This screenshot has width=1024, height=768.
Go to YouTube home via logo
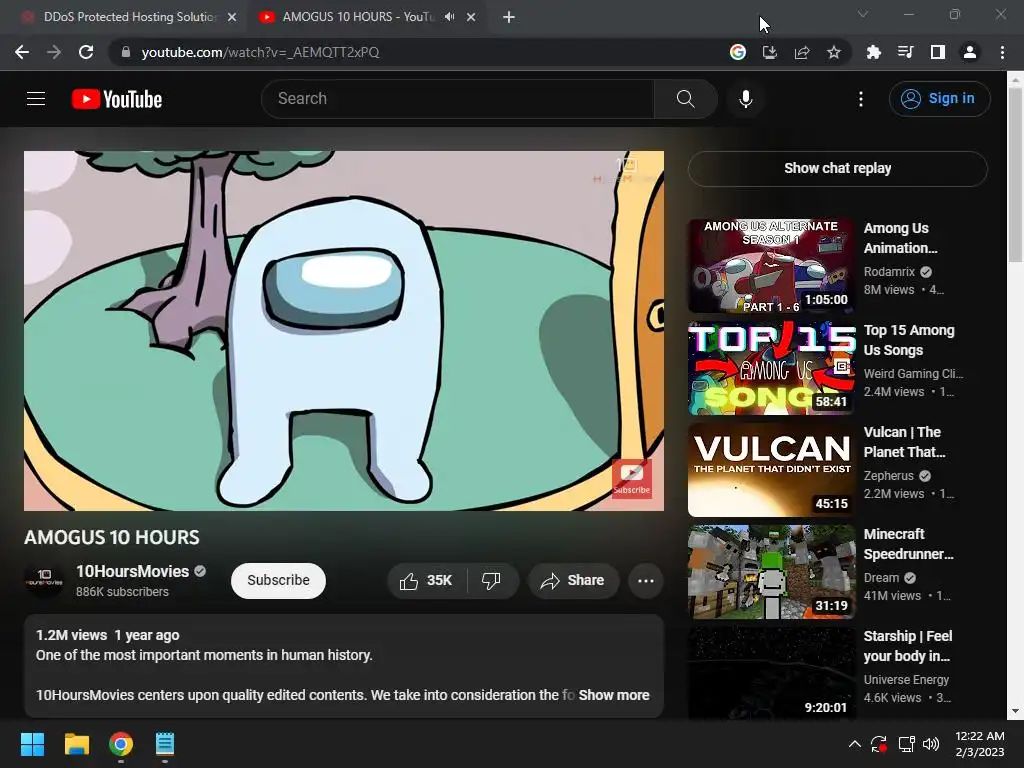pos(117,99)
